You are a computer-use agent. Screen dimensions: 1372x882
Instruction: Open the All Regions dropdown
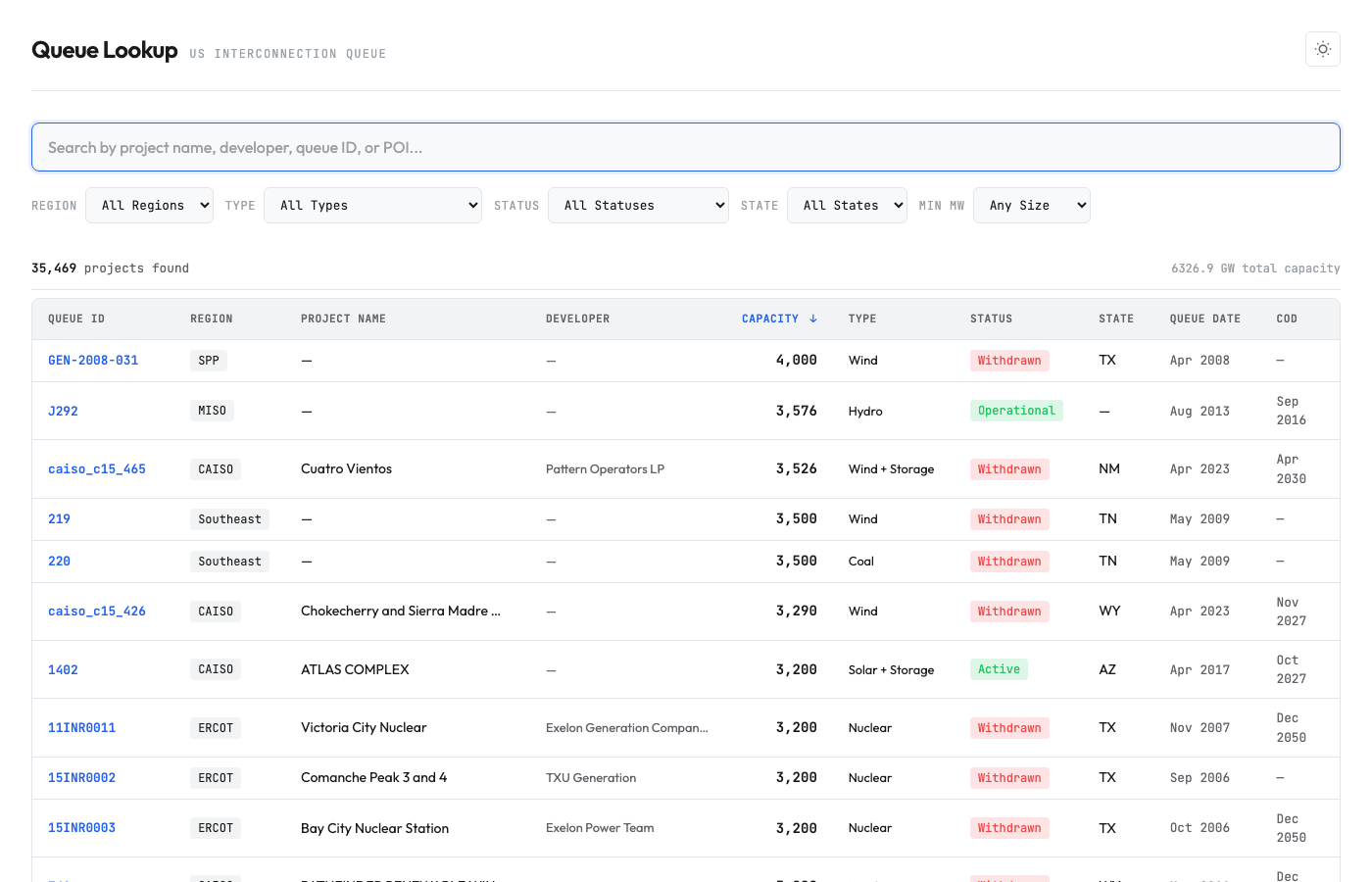pyautogui.click(x=149, y=205)
